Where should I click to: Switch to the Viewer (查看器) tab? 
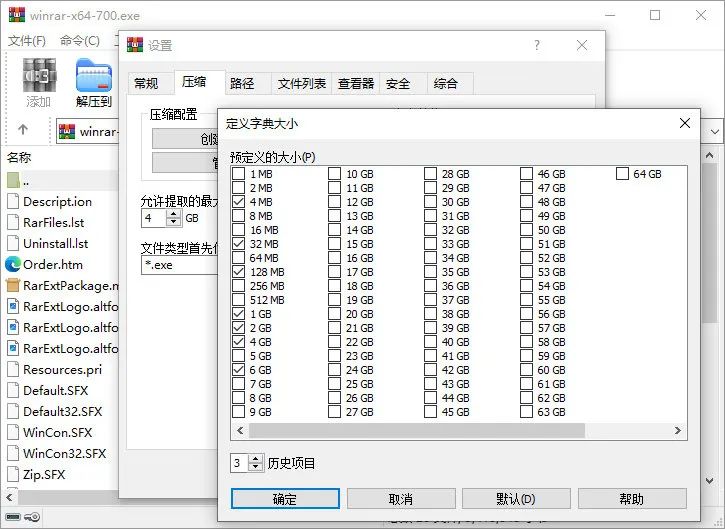click(x=356, y=84)
